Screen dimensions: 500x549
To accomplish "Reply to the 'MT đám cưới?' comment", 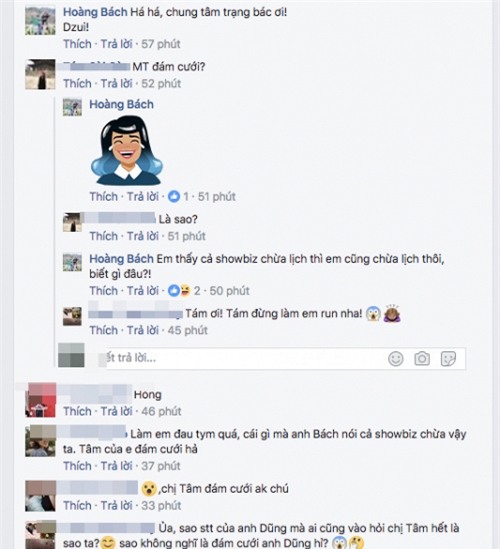I will 117,84.
